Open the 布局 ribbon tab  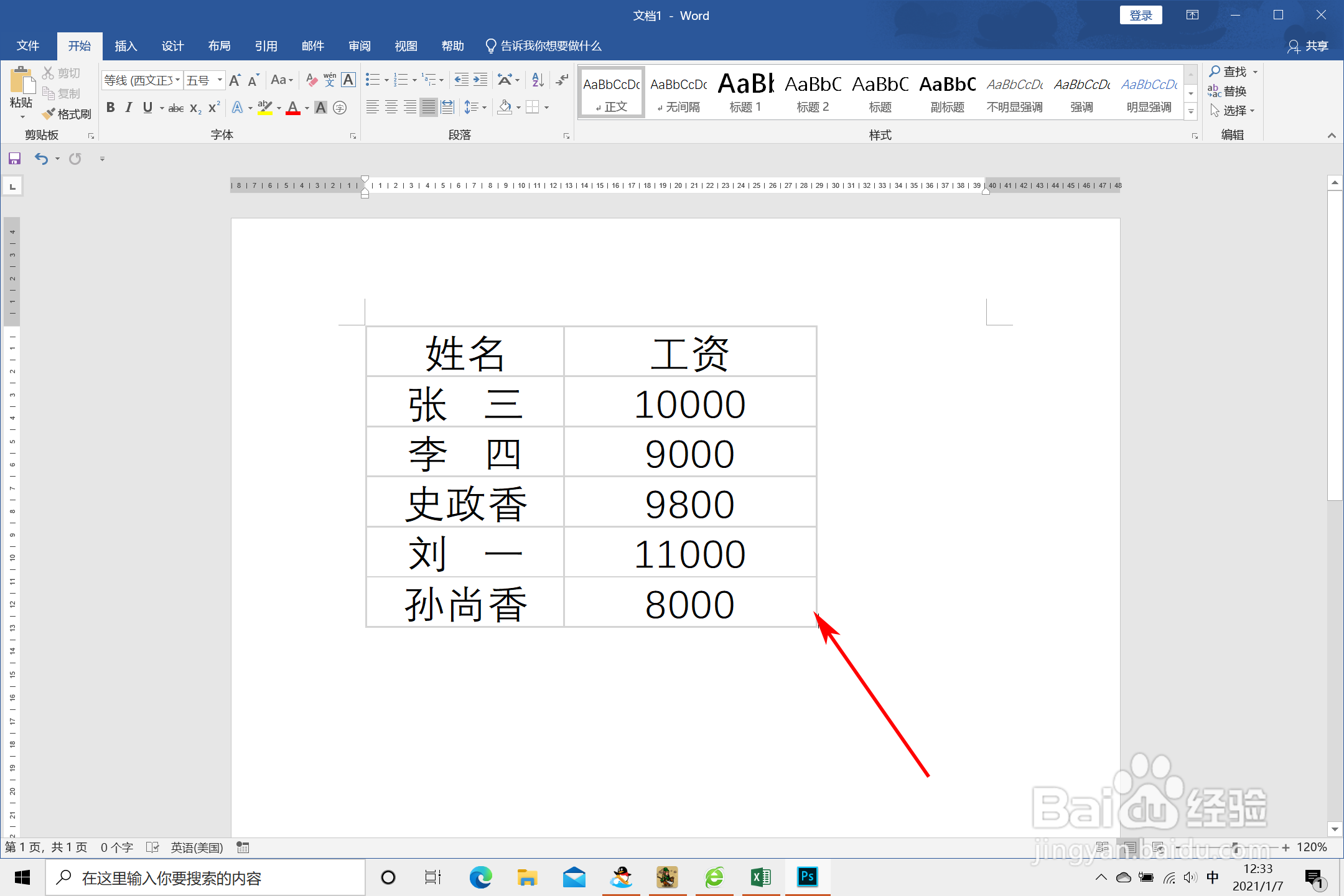(x=219, y=46)
